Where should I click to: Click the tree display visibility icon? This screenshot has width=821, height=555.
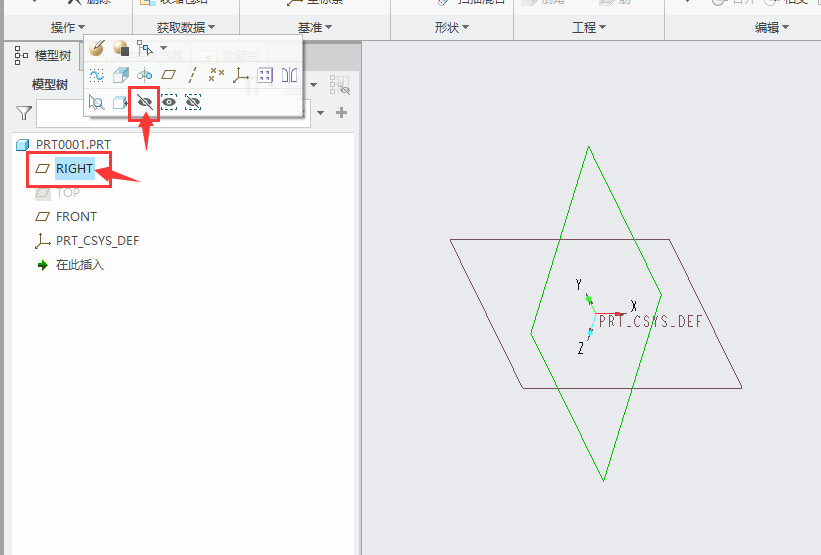click(340, 85)
